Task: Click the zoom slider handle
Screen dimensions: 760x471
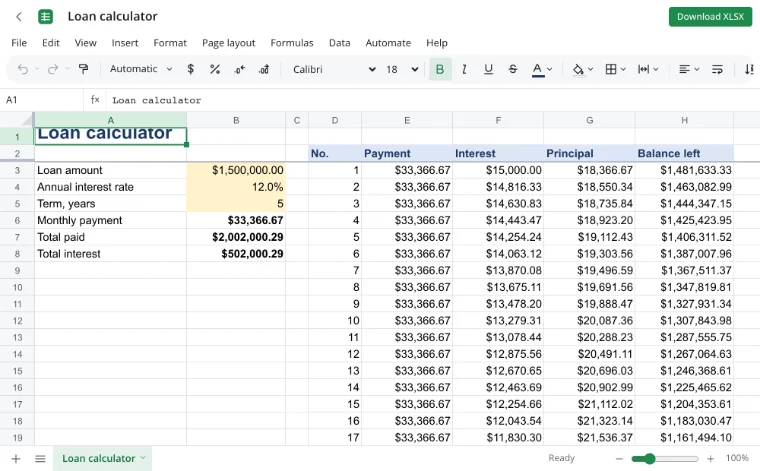Action: click(649, 458)
